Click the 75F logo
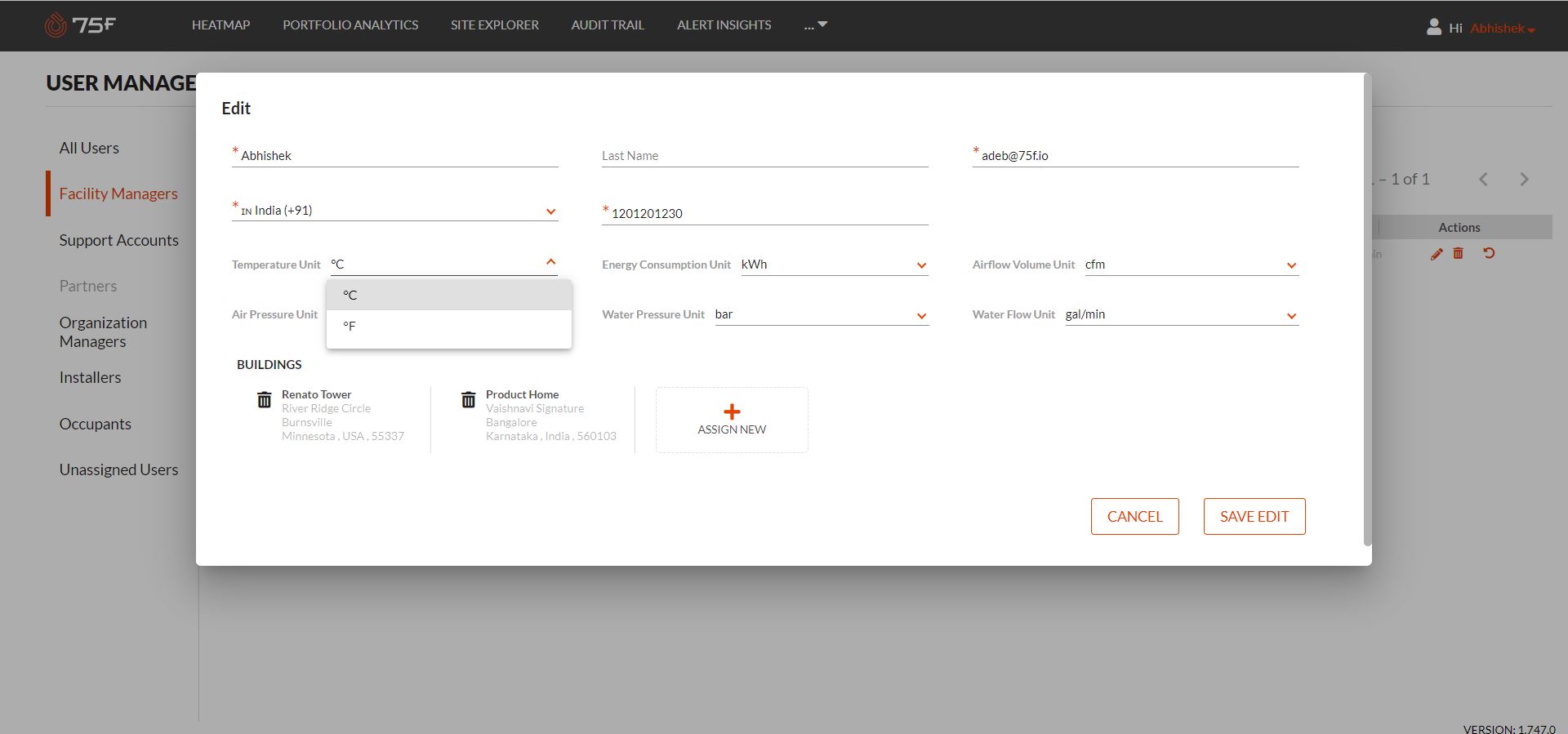The height and width of the screenshot is (734, 1568). (80, 25)
